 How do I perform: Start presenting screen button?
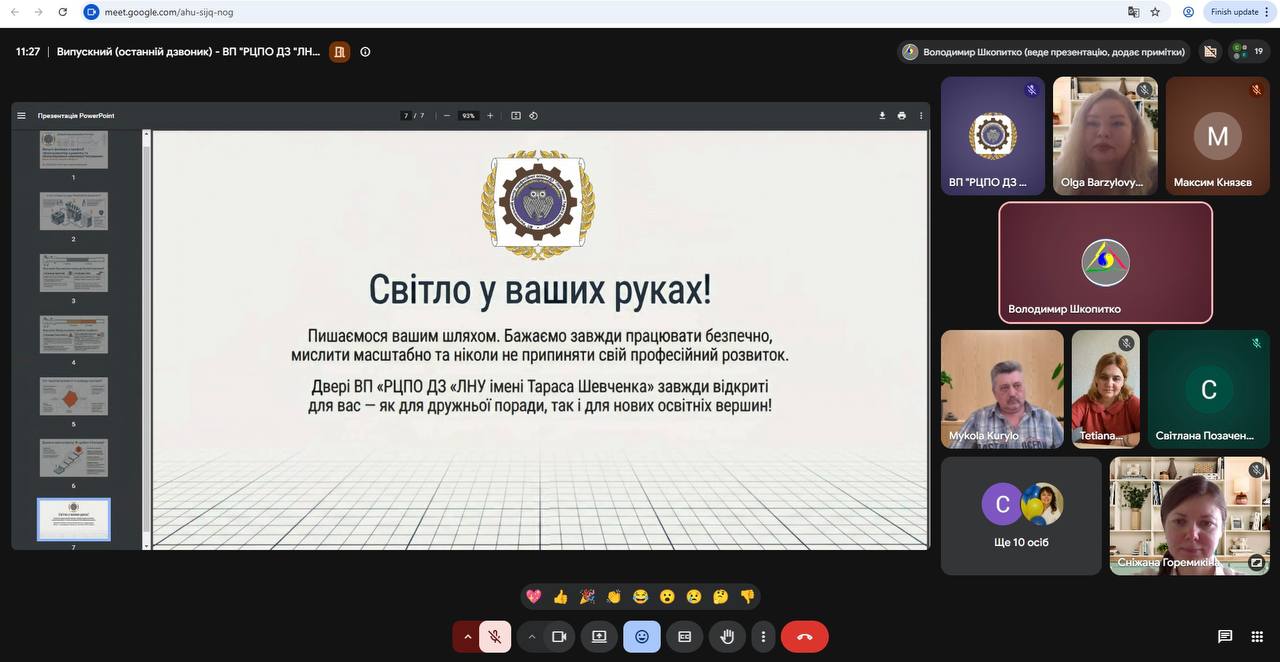(599, 637)
